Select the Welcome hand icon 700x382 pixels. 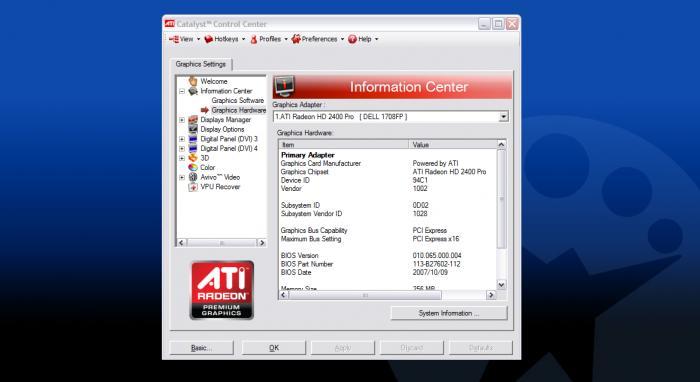point(193,81)
